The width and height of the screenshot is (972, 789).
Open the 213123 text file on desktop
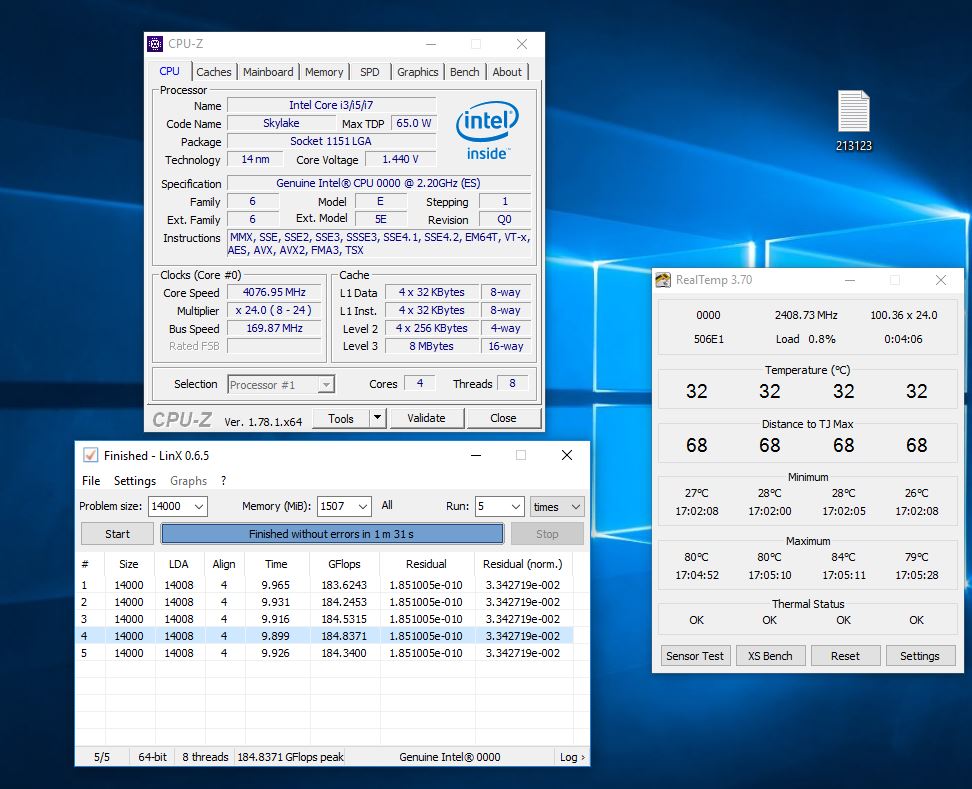(854, 121)
